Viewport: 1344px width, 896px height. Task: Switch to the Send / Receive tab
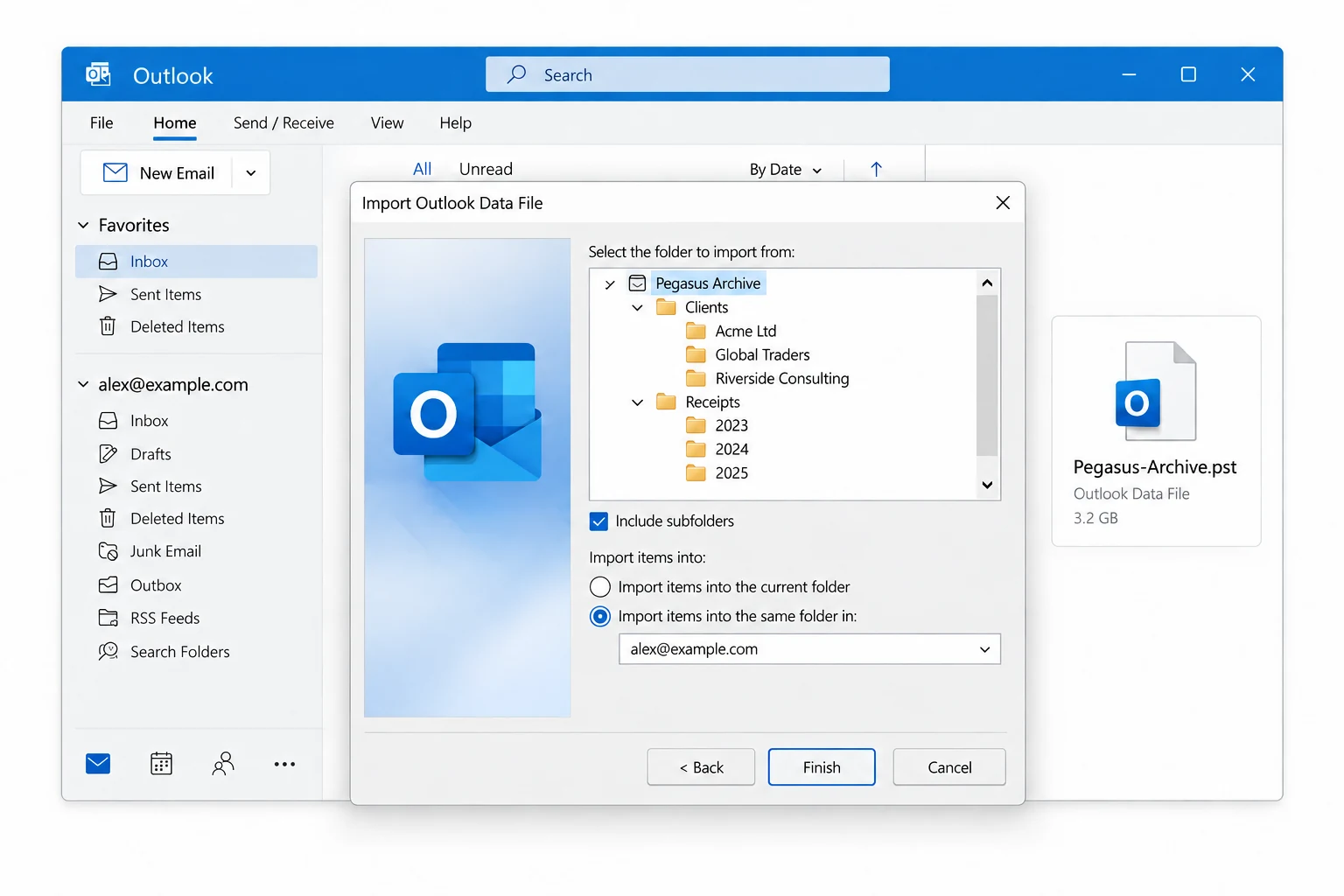[283, 122]
